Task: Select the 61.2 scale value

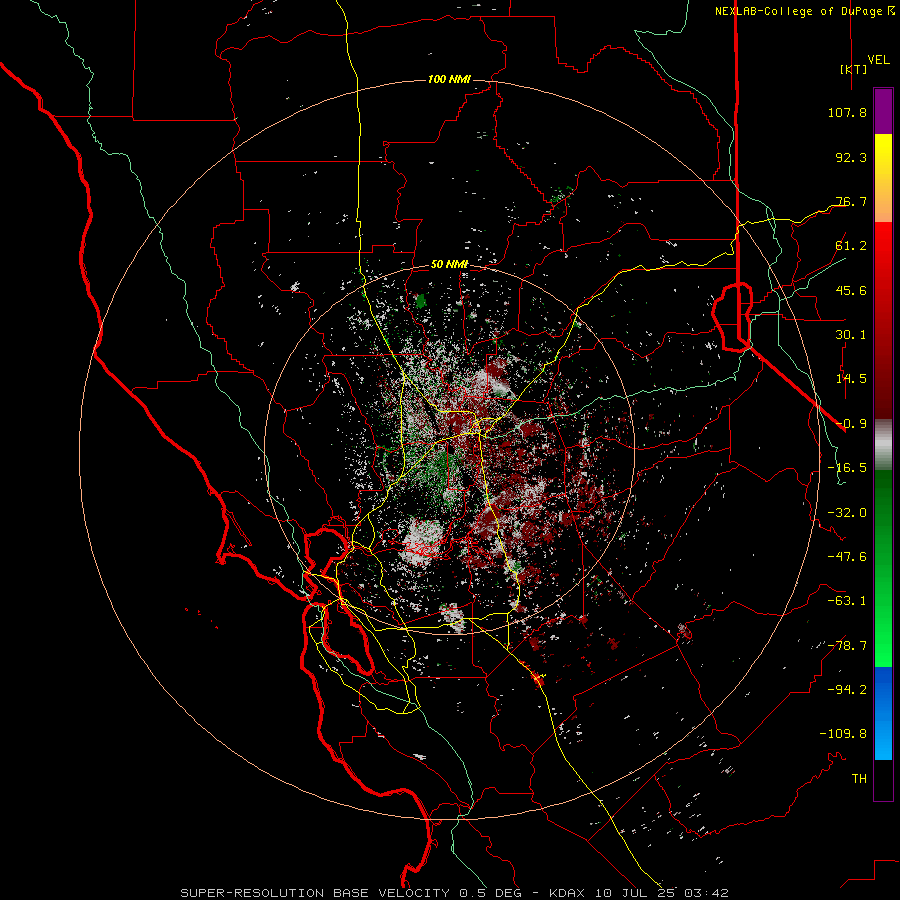Action: [x=851, y=246]
